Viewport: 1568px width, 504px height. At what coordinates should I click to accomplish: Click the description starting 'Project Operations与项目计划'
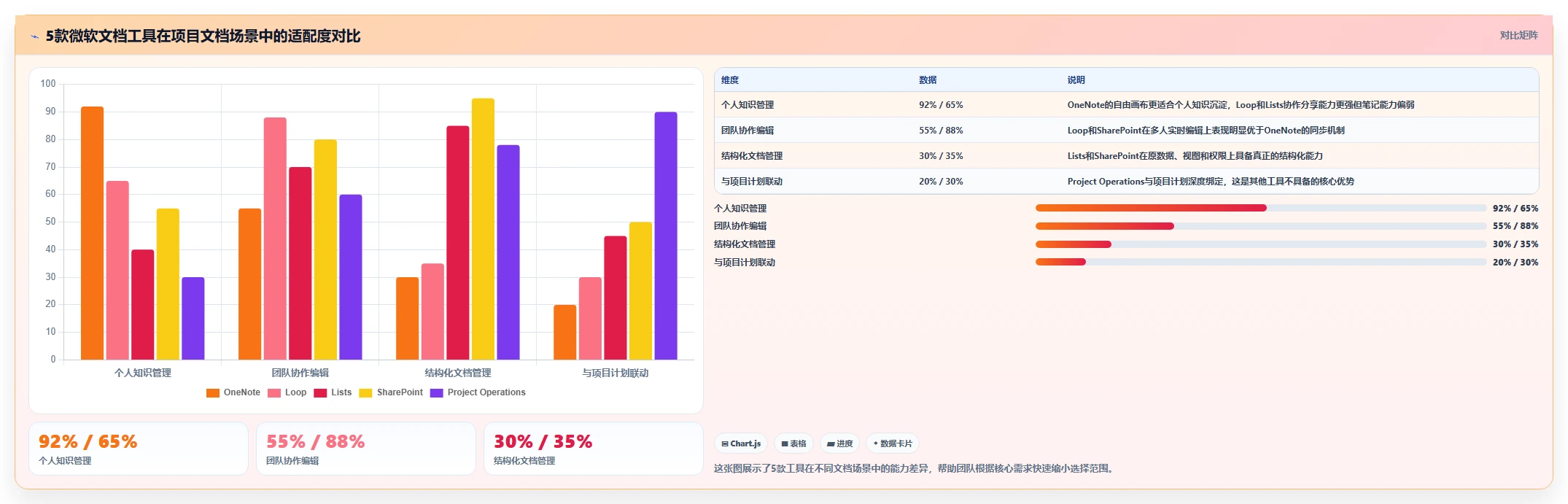coord(1211,182)
